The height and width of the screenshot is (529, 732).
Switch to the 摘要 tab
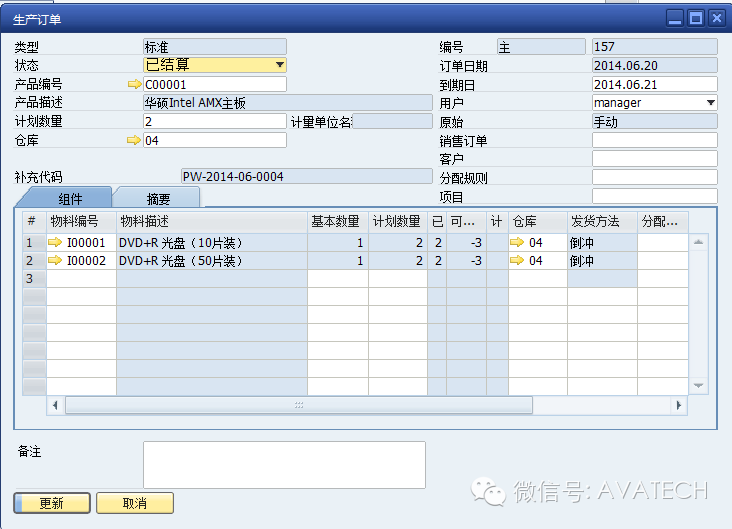[158, 199]
